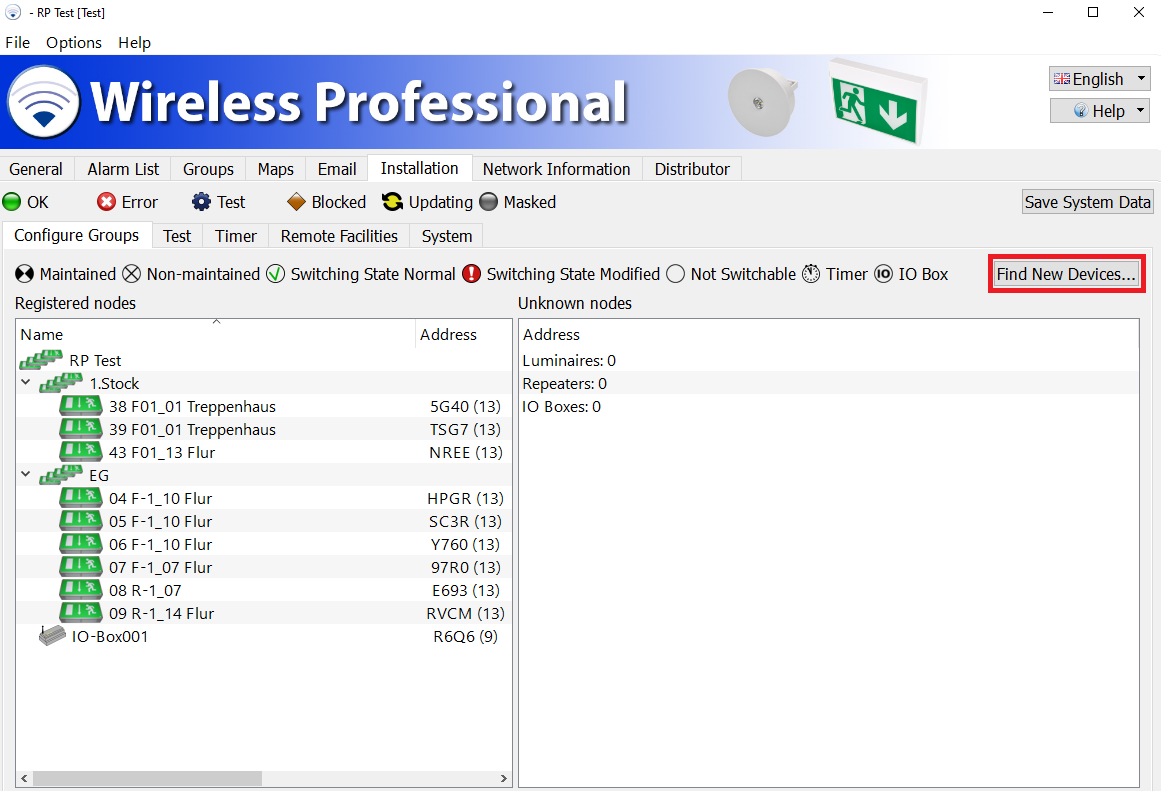
Task: Click Luminaires: 0 in unknown nodes
Action: tap(569, 361)
